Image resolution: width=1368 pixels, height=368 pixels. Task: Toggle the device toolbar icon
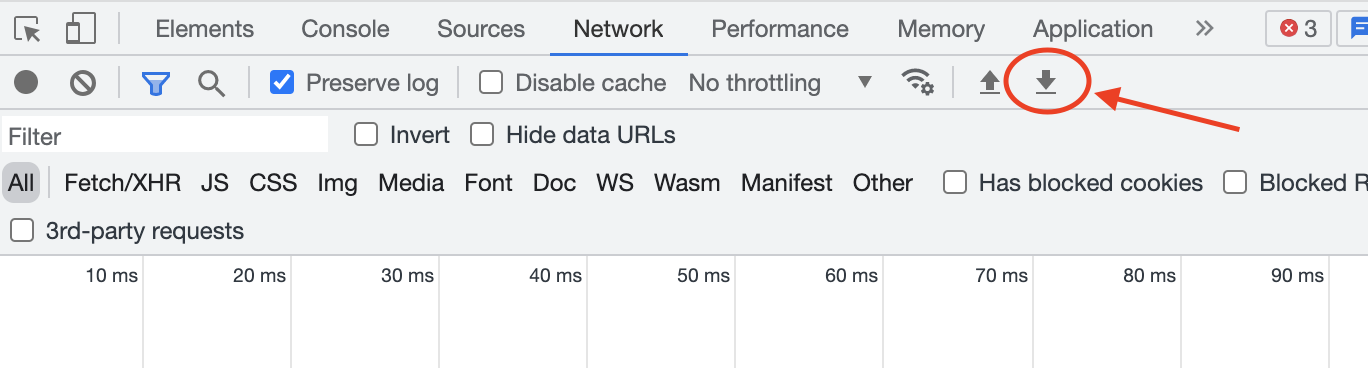[80, 29]
